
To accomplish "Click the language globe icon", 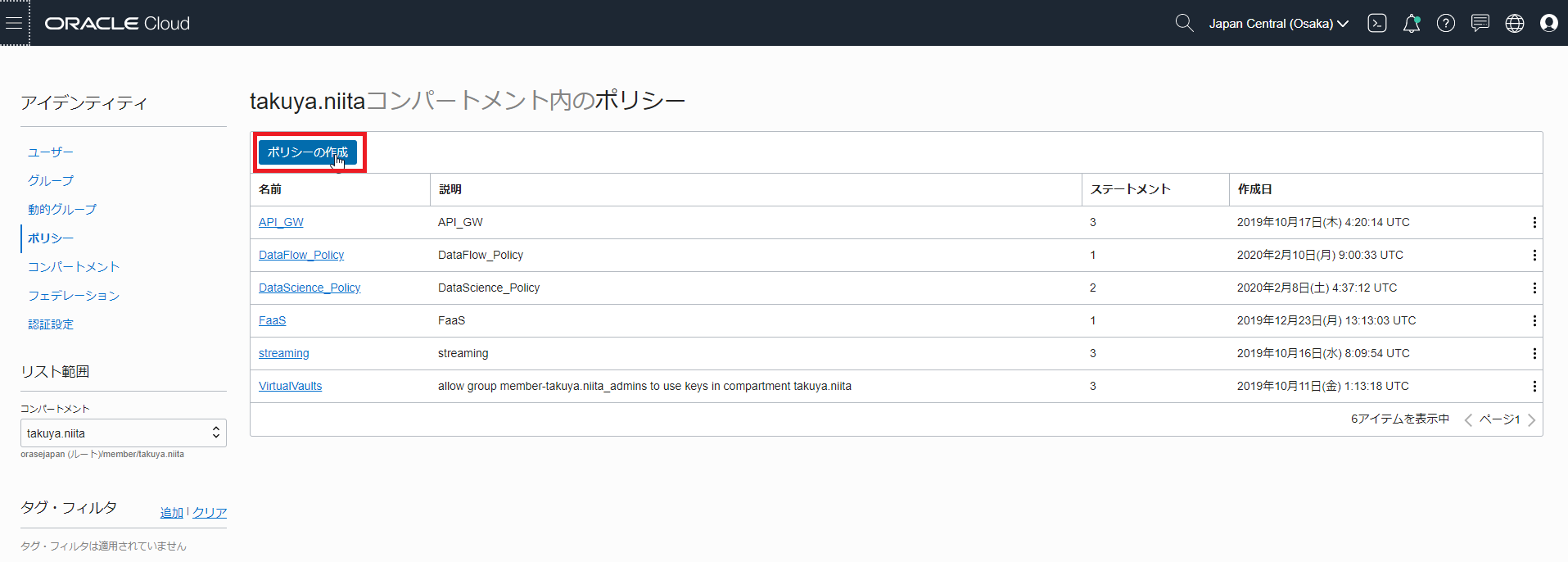I will [1514, 23].
